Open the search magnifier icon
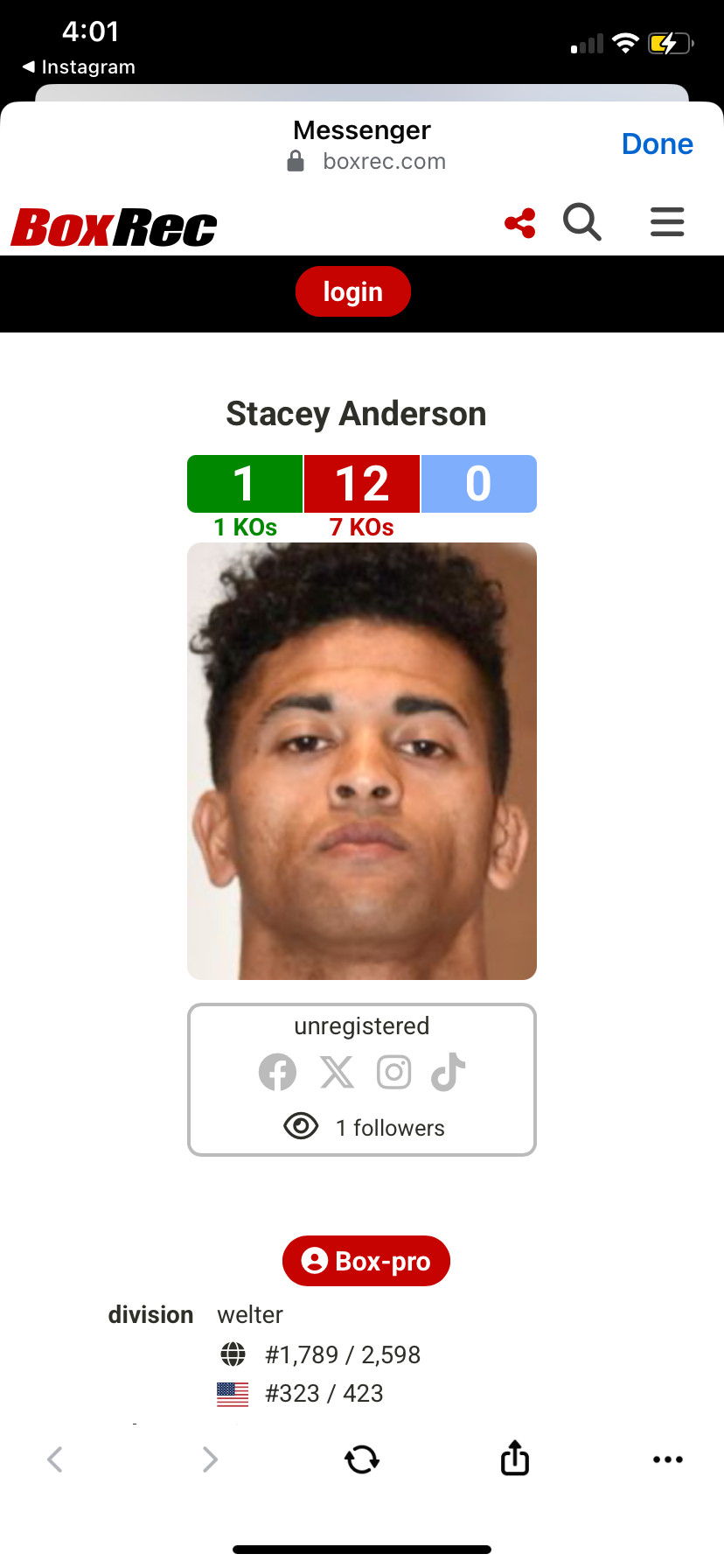 pyautogui.click(x=582, y=222)
